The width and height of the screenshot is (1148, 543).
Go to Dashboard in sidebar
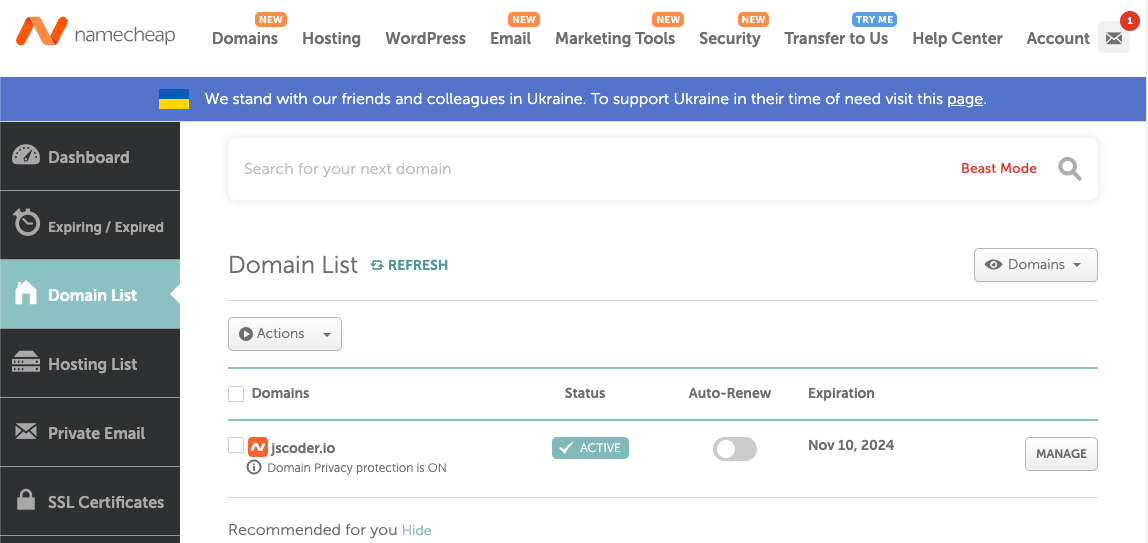[x=89, y=156]
